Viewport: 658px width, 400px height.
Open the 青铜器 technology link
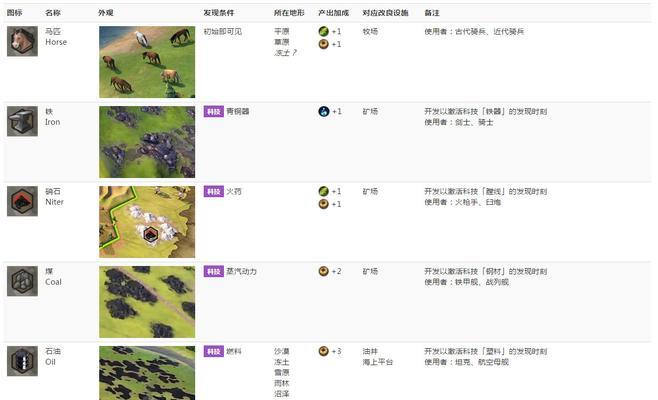(x=238, y=112)
